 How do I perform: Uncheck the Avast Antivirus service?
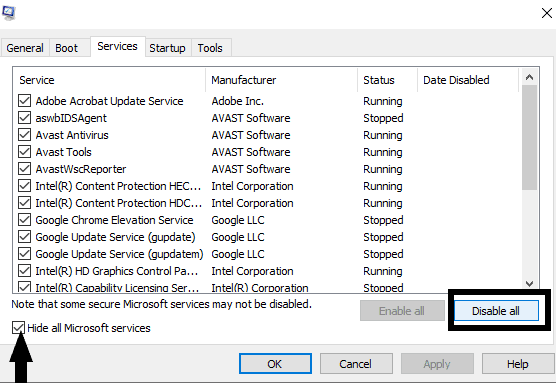tap(24, 135)
